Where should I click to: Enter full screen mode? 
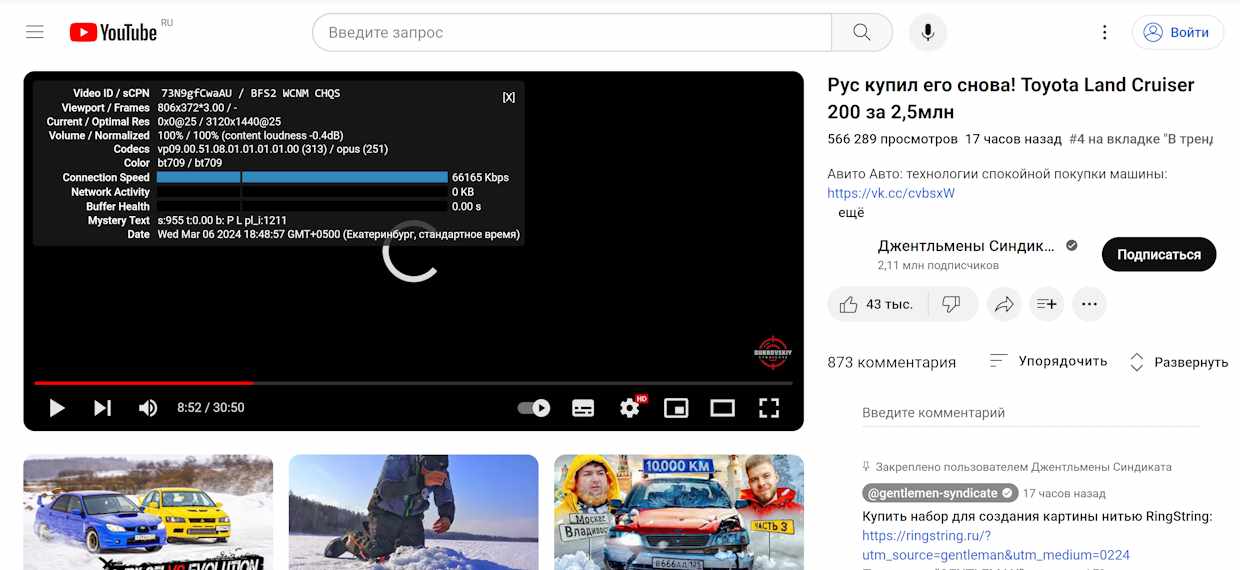point(768,407)
